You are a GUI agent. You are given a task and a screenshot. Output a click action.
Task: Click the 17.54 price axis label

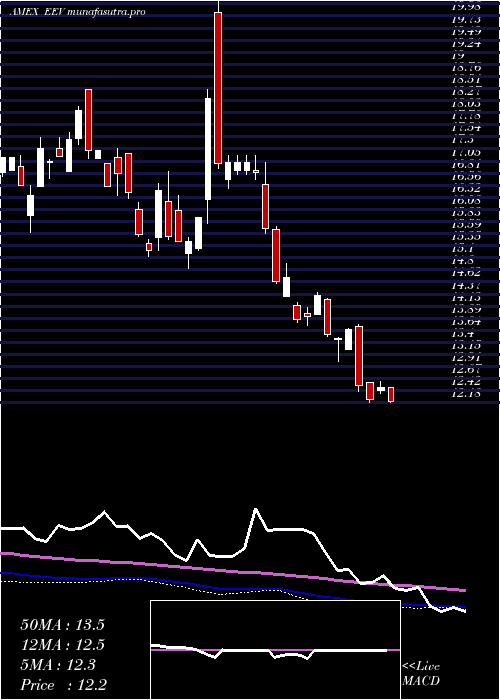point(466,128)
